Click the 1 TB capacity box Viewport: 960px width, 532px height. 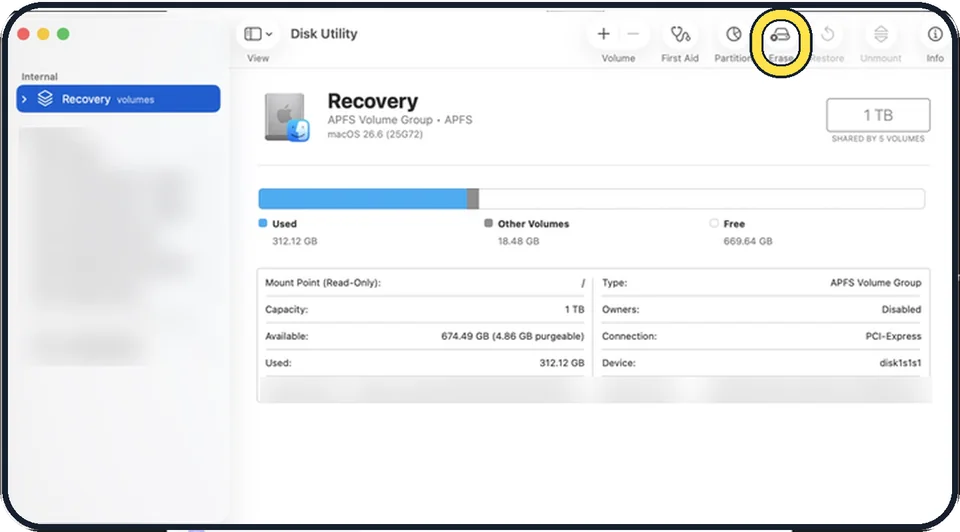tap(878, 115)
